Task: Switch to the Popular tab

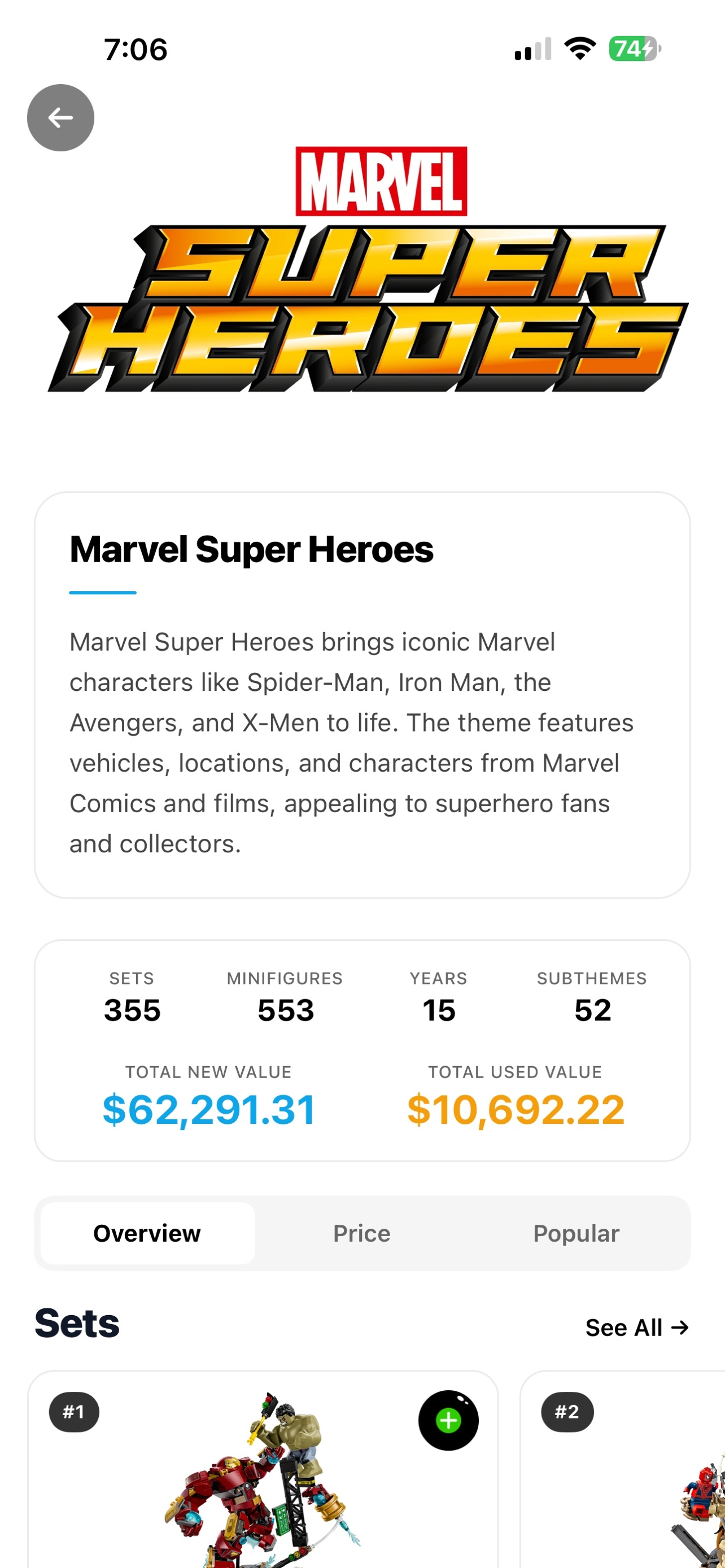Action: coord(576,1233)
